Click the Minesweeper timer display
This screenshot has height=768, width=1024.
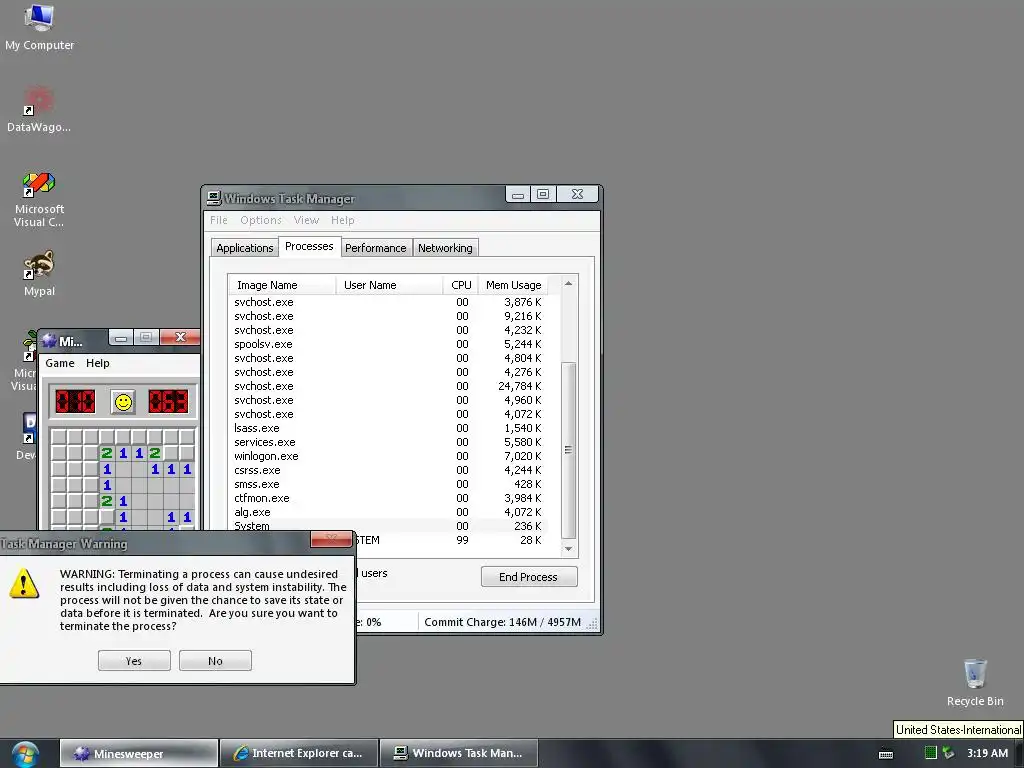(168, 402)
